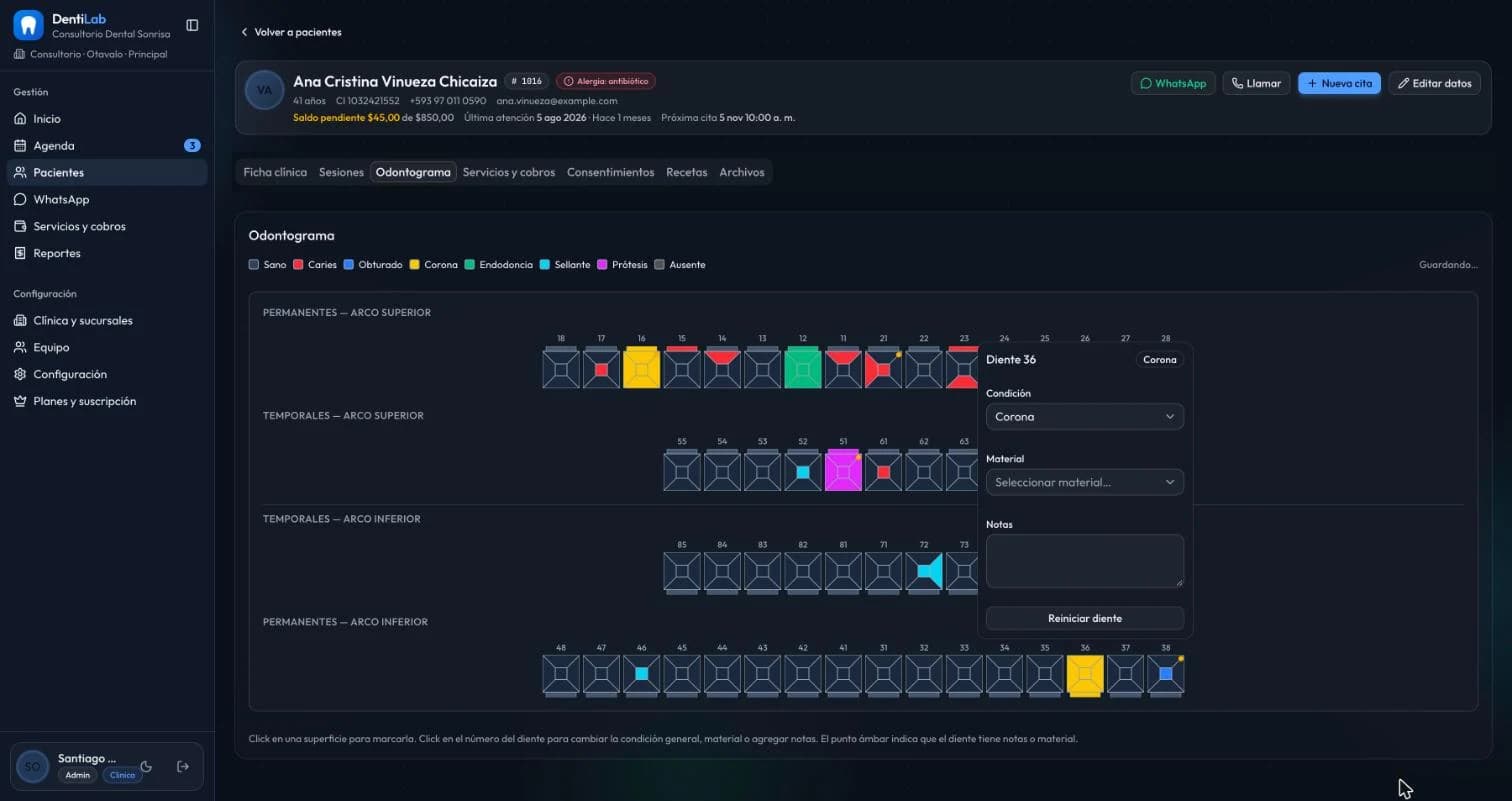This screenshot has width=1512, height=801.
Task: Click the Configuración gear icon
Action: [x=20, y=375]
